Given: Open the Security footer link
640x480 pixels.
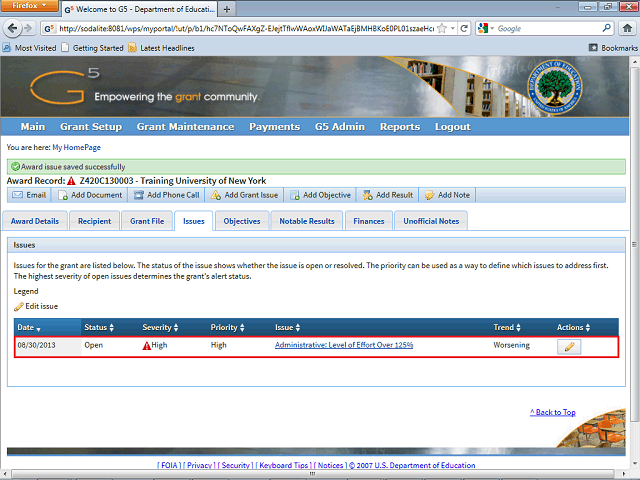Looking at the screenshot, I should pyautogui.click(x=236, y=465).
